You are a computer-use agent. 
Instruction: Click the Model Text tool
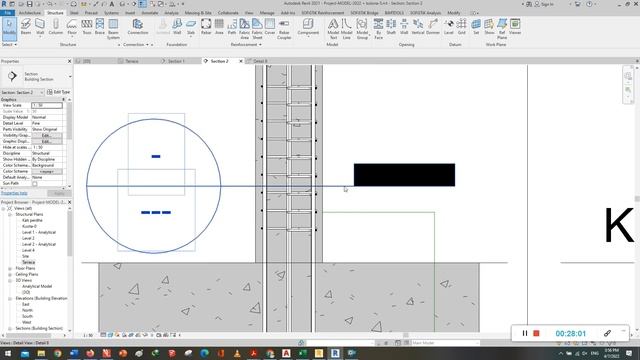coord(333,29)
